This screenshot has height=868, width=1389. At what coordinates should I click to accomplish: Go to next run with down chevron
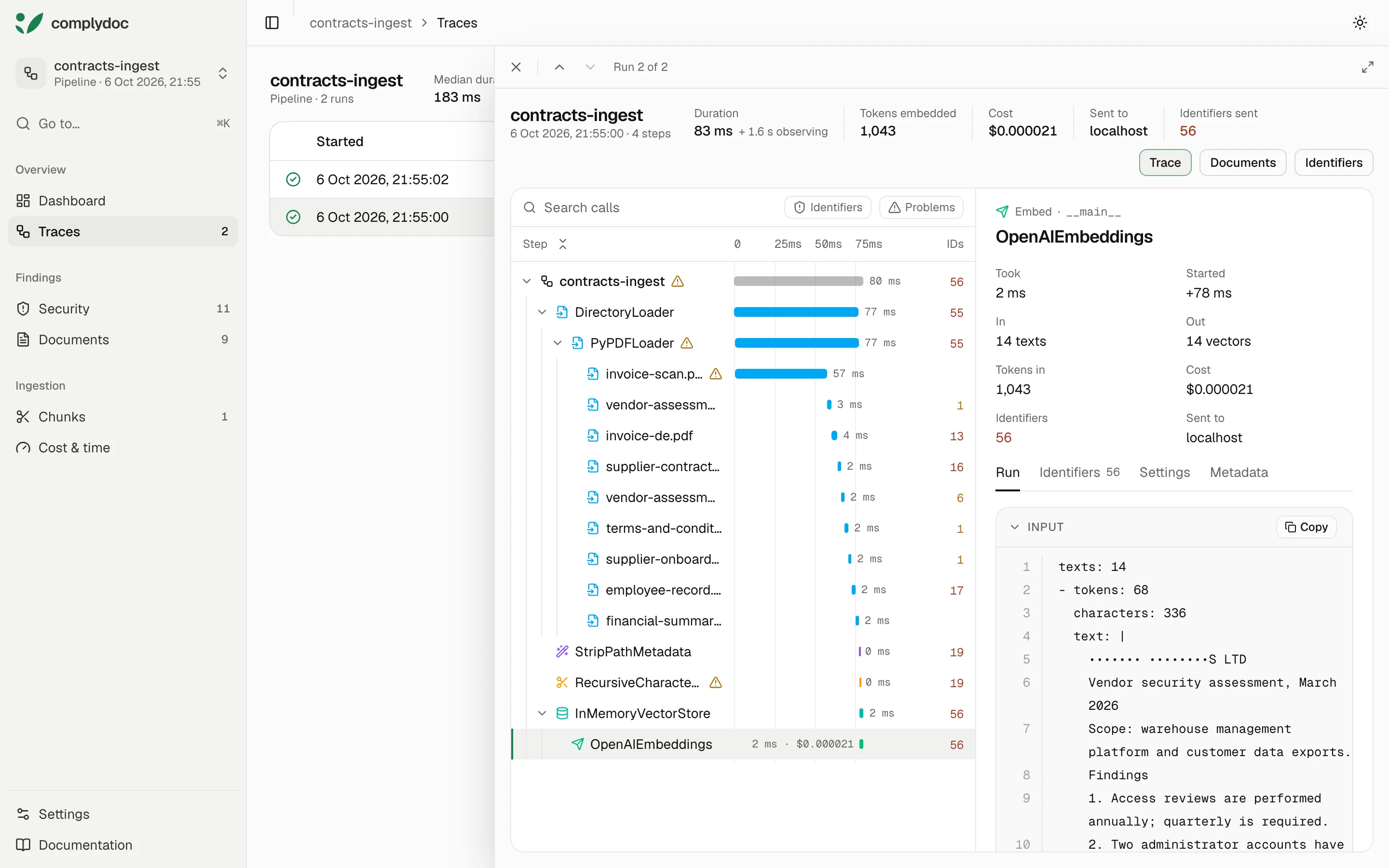[x=590, y=67]
